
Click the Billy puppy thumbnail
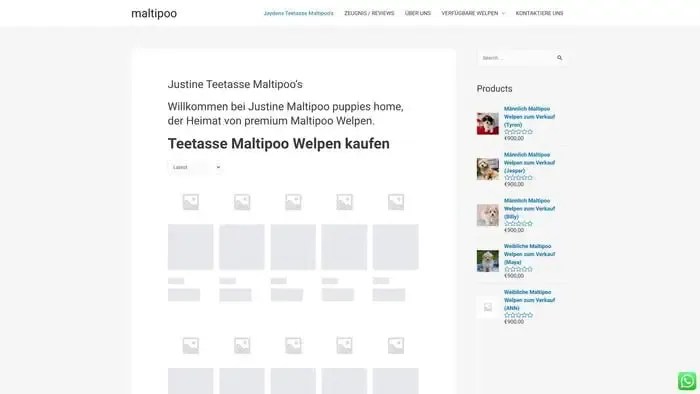point(488,215)
